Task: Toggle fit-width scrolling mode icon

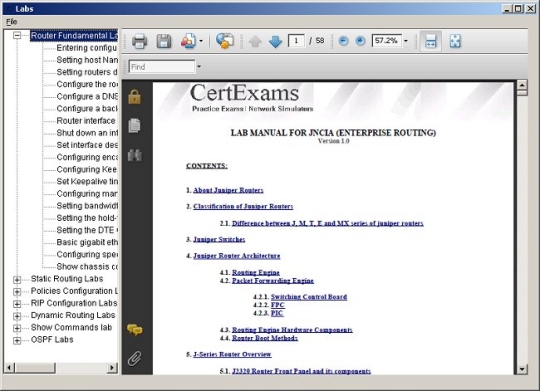Action: point(431,41)
